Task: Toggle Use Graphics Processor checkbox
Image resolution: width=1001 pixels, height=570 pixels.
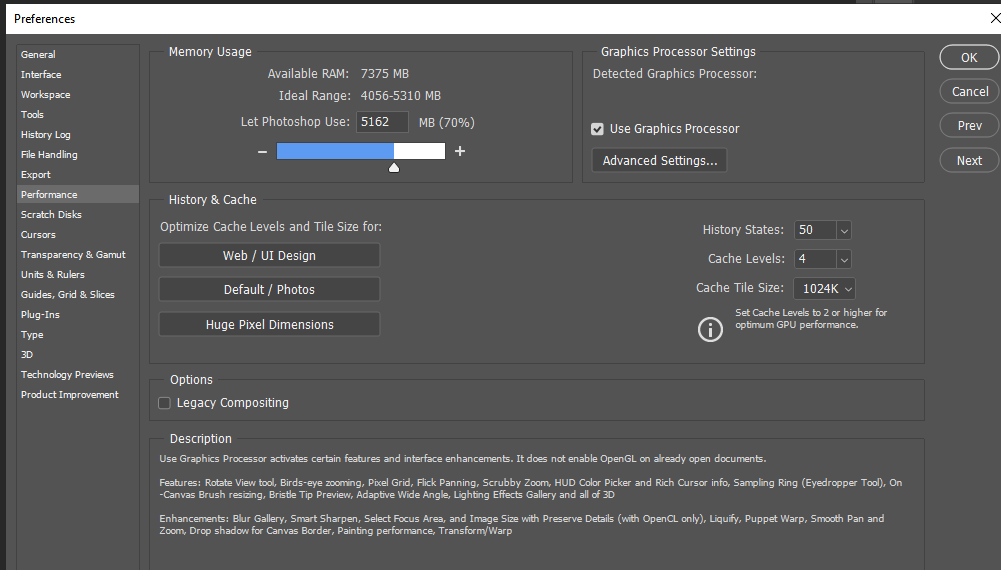Action: [x=598, y=129]
